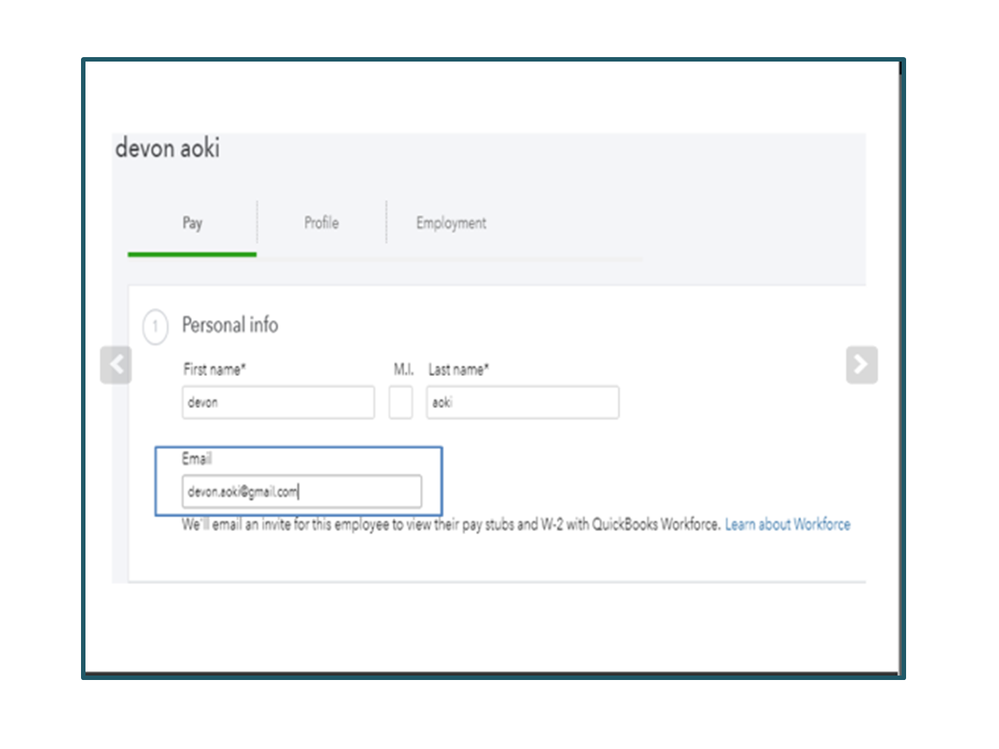Click the Email label above the field
The width and height of the screenshot is (999, 749).
pos(197,459)
